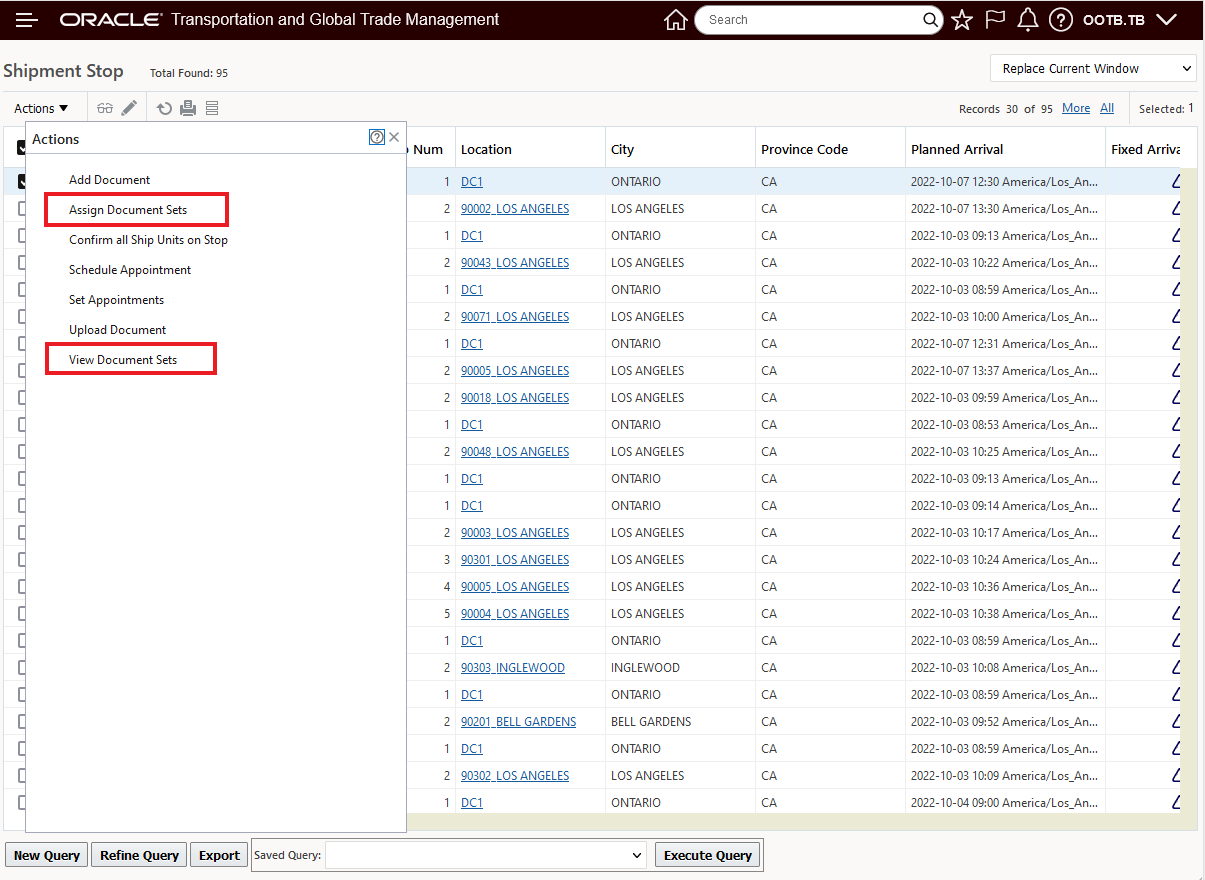Image resolution: width=1205 pixels, height=880 pixels.
Task: Click the Execute Query button
Action: coord(707,855)
